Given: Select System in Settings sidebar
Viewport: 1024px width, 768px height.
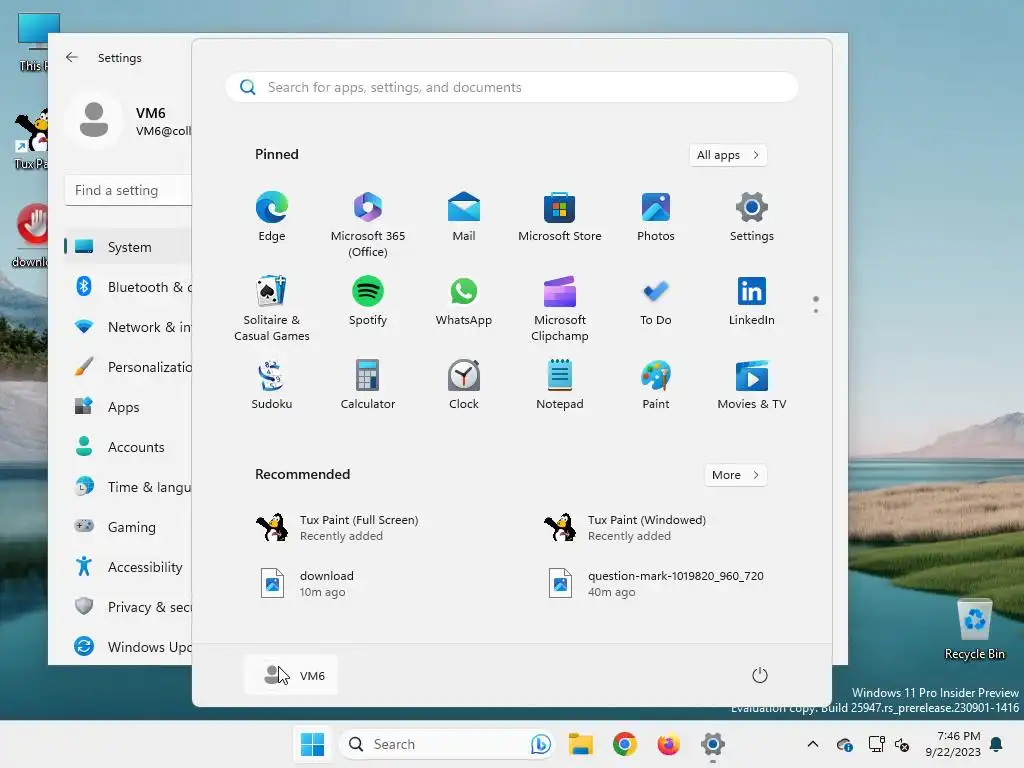Looking at the screenshot, I should 128,247.
